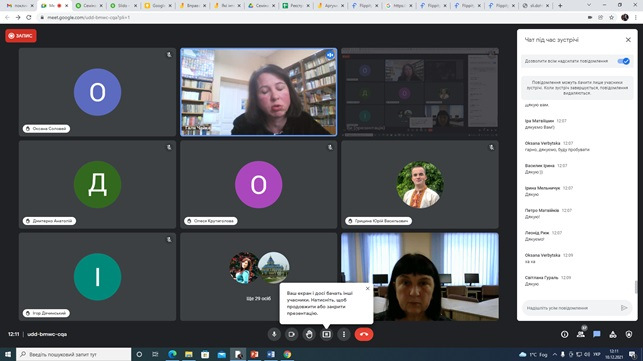Mute the microphone in the call controls

pos(274,334)
